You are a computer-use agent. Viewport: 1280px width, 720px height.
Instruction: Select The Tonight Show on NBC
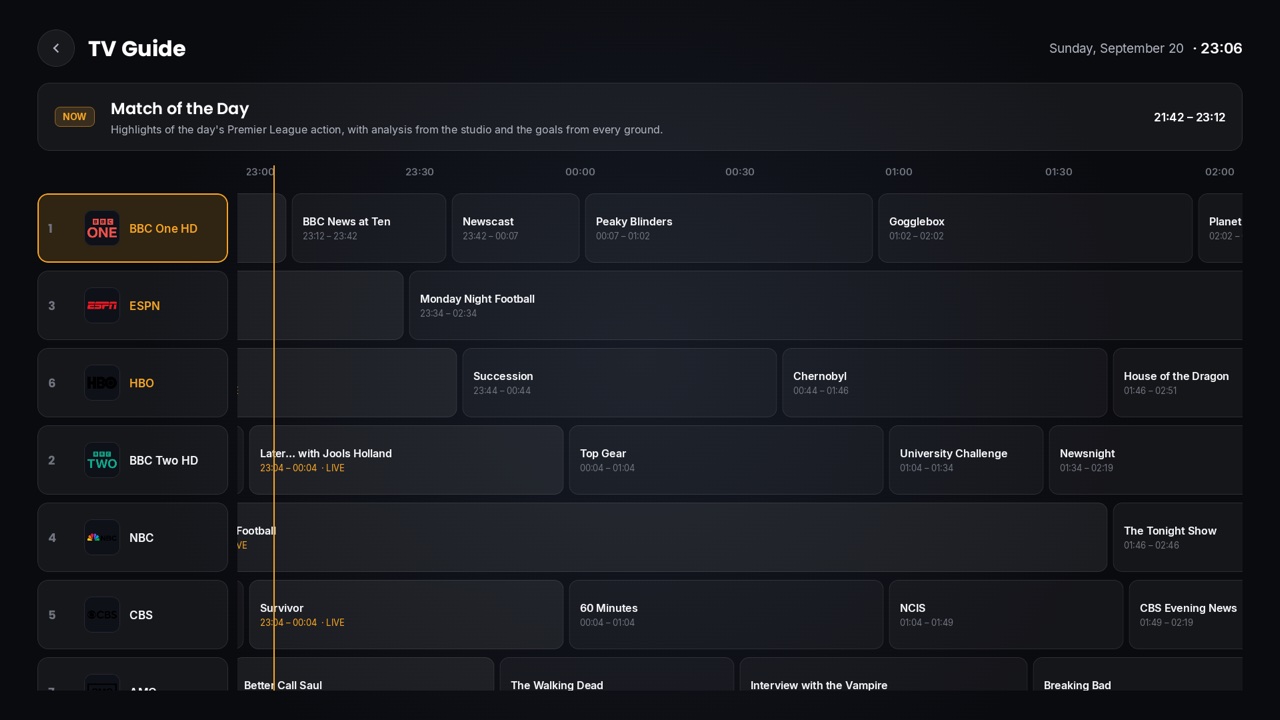coord(1177,538)
